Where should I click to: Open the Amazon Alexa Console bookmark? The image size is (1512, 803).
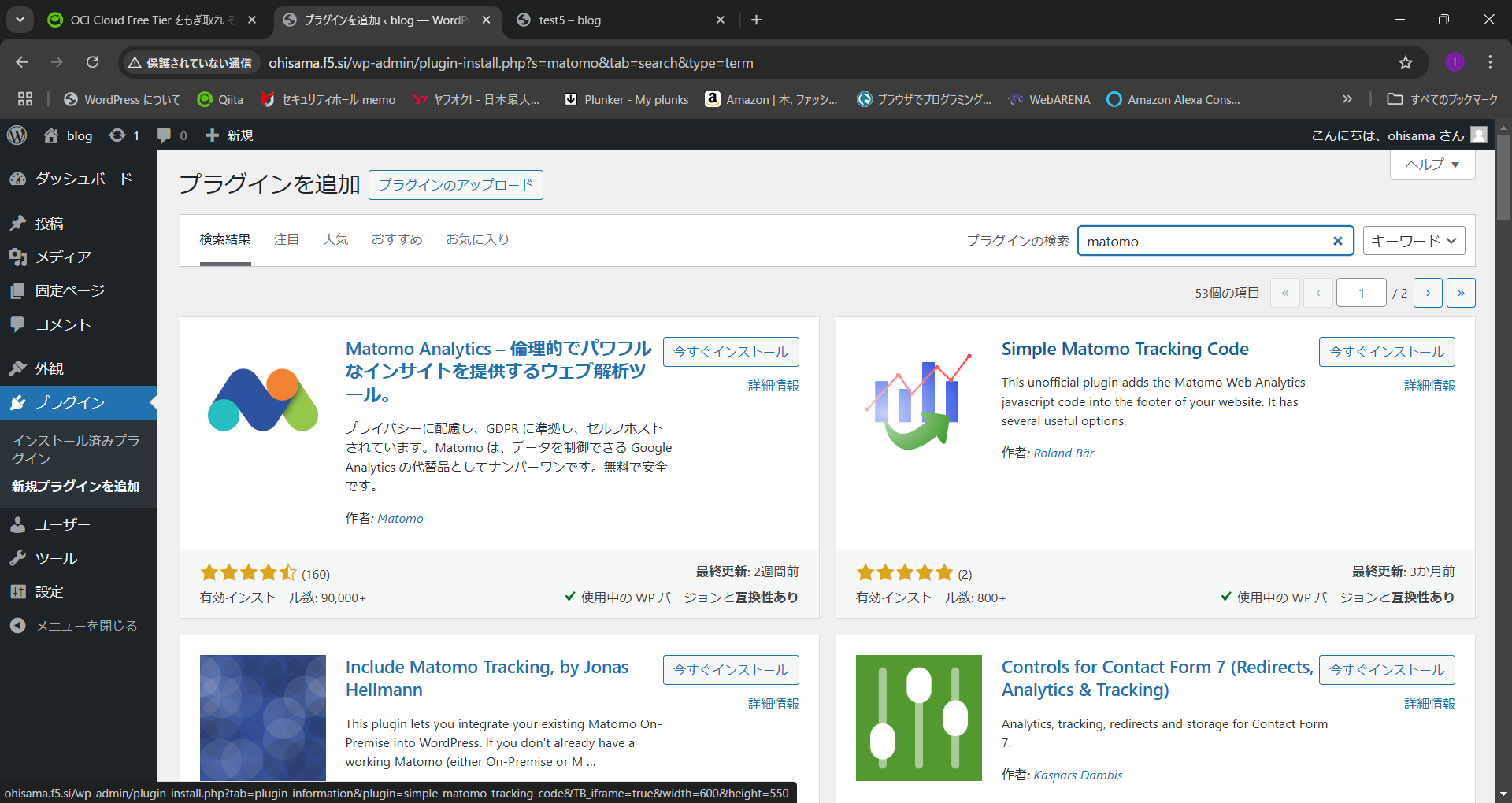click(1173, 99)
